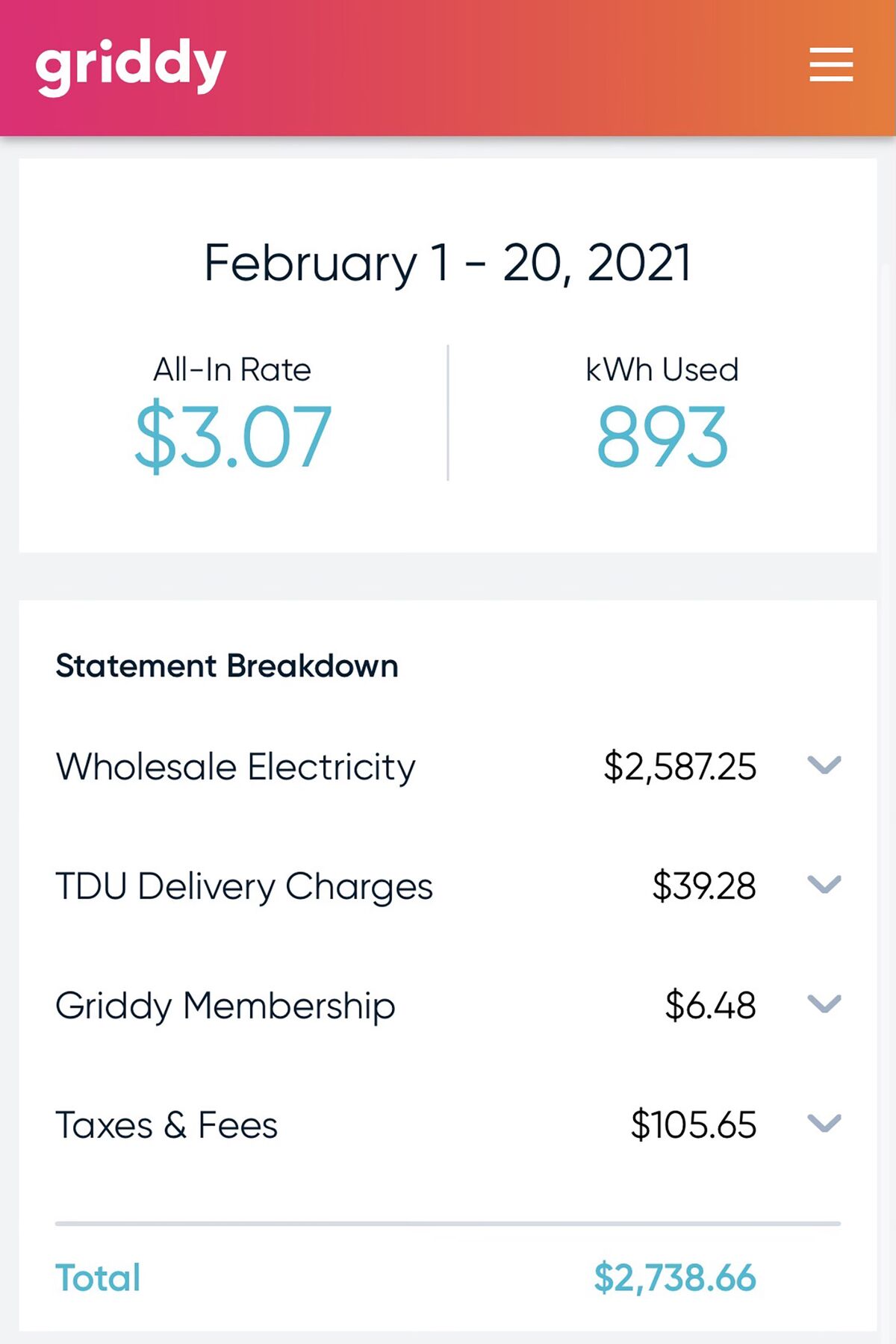
Task: Click the Total label
Action: [x=98, y=1278]
